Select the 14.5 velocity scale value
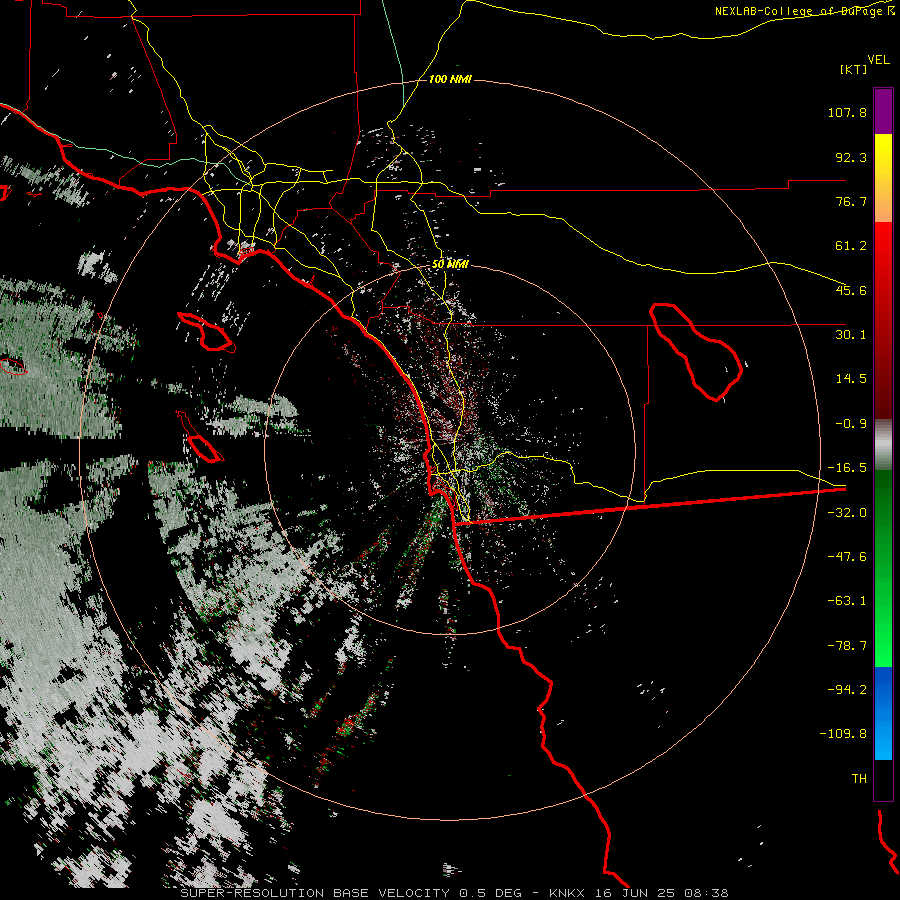Image resolution: width=900 pixels, height=900 pixels. 851,379
